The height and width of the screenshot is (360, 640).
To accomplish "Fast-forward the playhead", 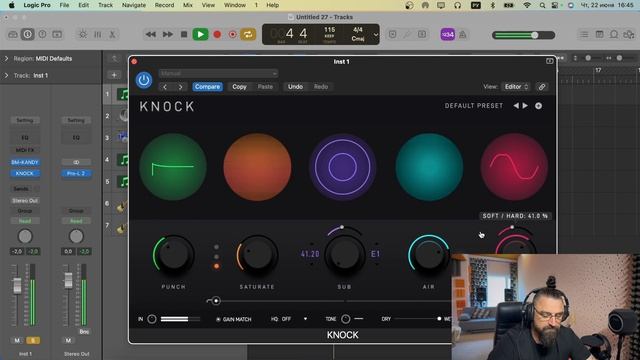I will 167,35.
